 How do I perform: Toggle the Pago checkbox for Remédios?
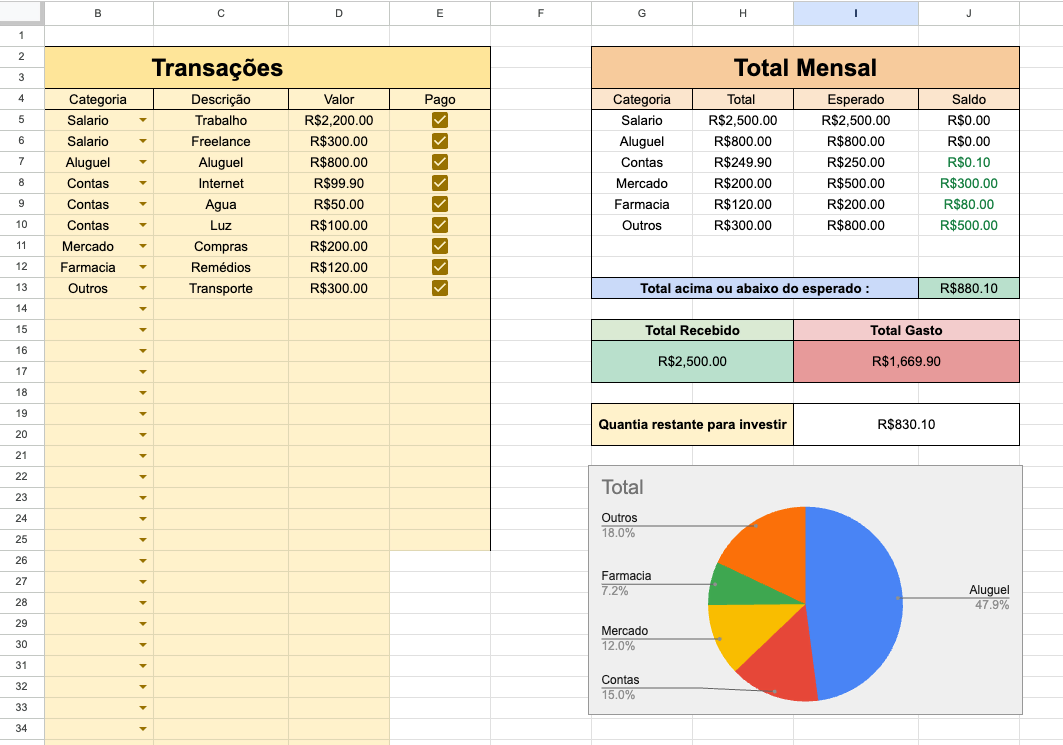[439, 267]
